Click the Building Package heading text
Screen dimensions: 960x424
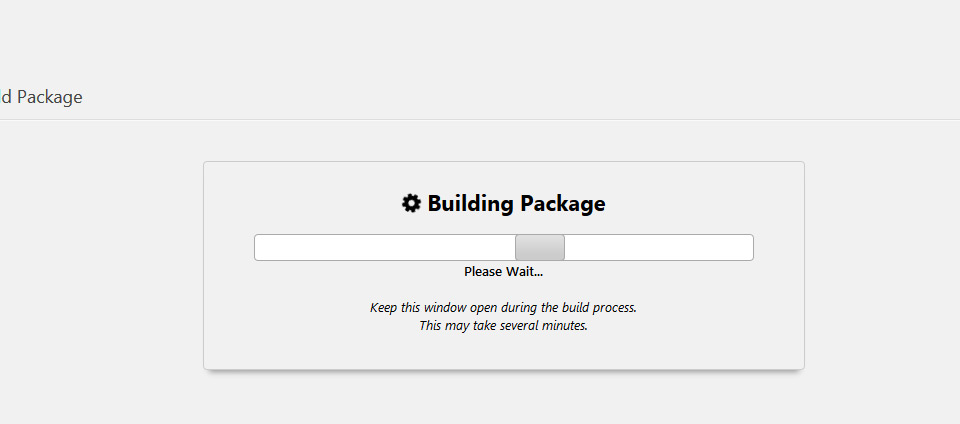click(516, 203)
